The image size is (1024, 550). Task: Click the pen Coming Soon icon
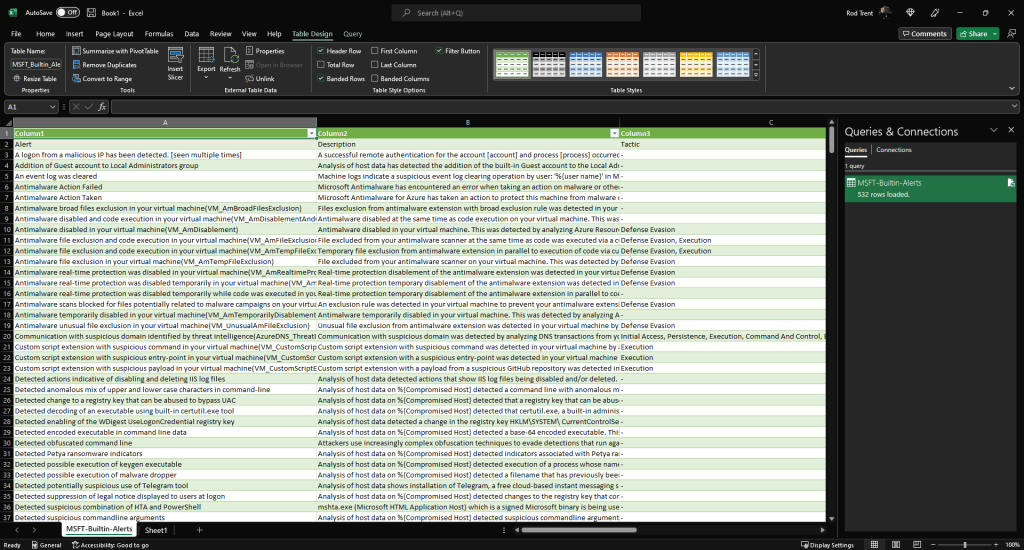935,12
